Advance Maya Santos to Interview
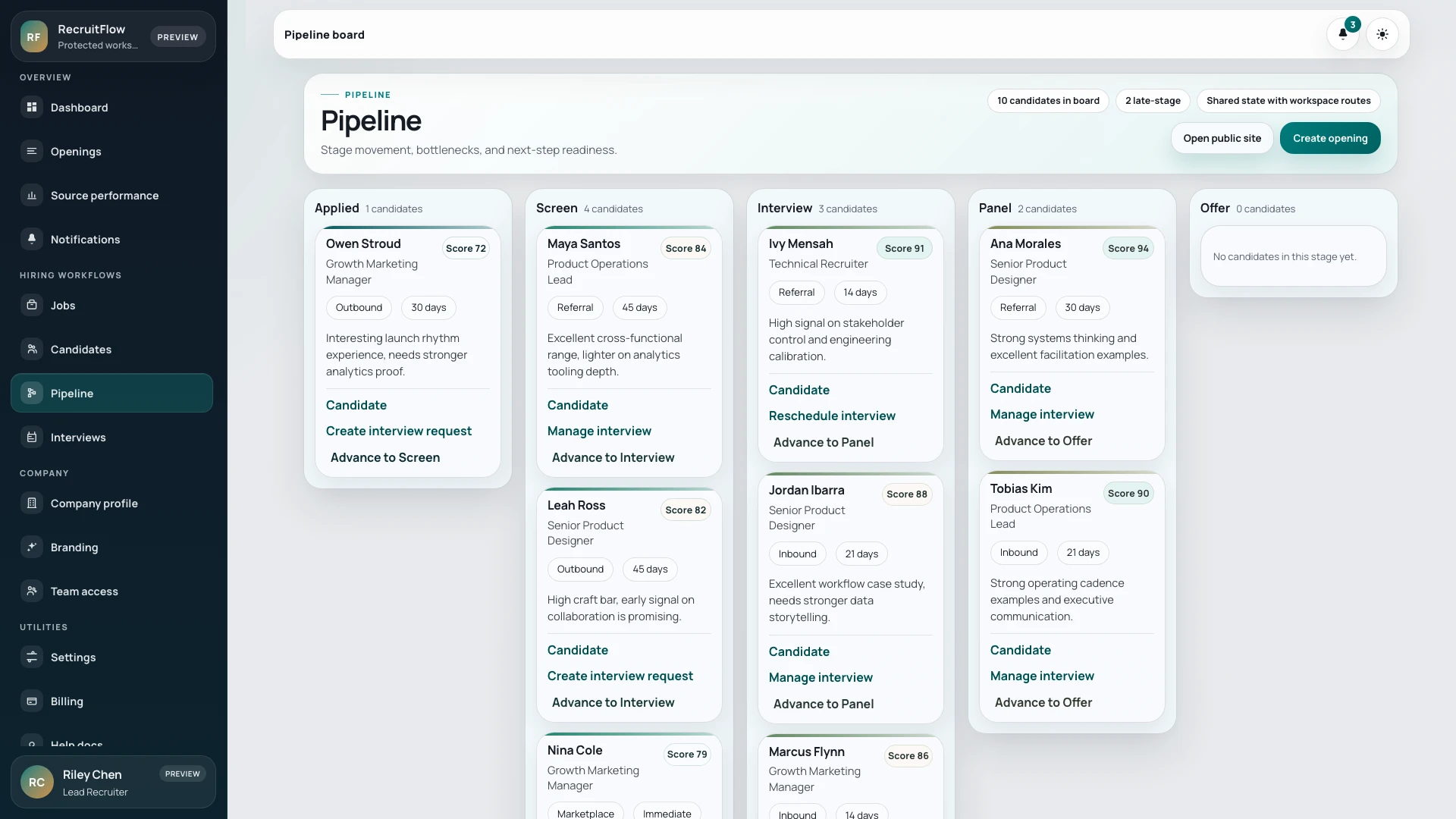The height and width of the screenshot is (819, 1456). 613,457
